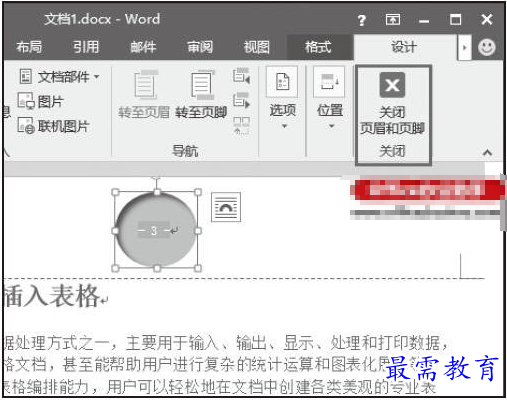The image size is (507, 400).
Task: Switch to the 引用 tab
Action: 86,47
